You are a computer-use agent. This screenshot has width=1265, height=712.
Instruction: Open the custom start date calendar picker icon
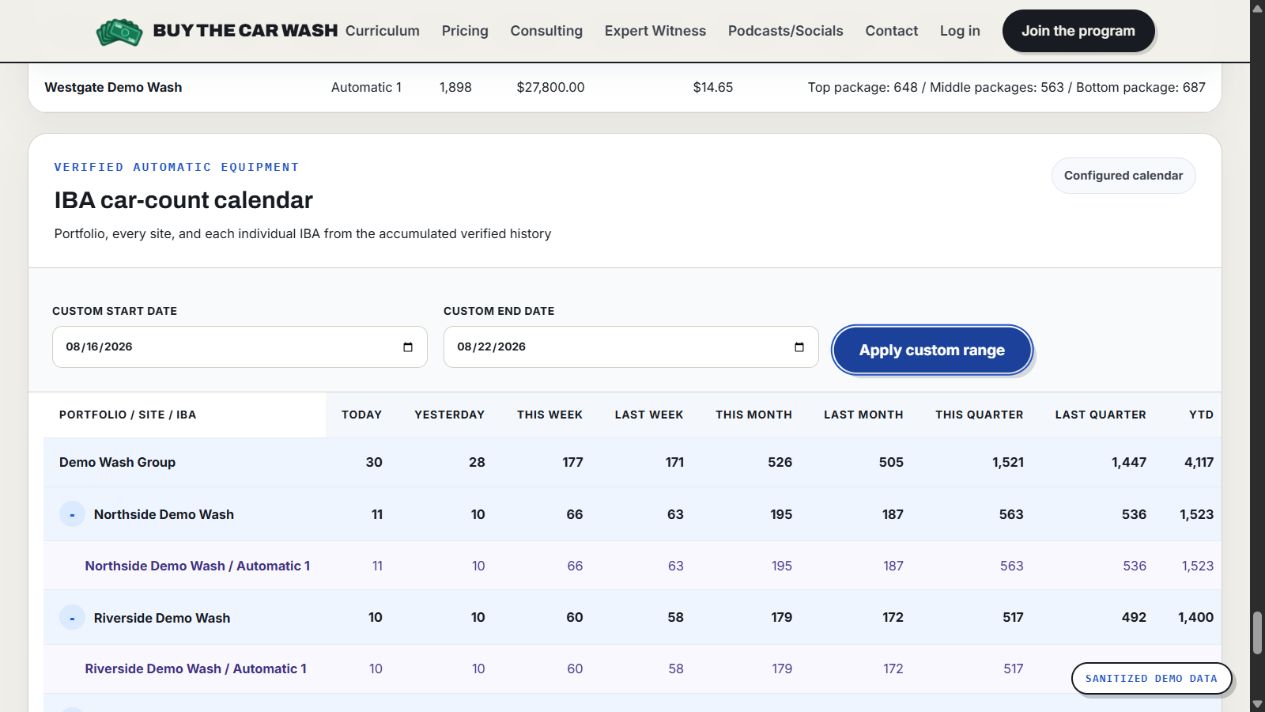(x=408, y=347)
